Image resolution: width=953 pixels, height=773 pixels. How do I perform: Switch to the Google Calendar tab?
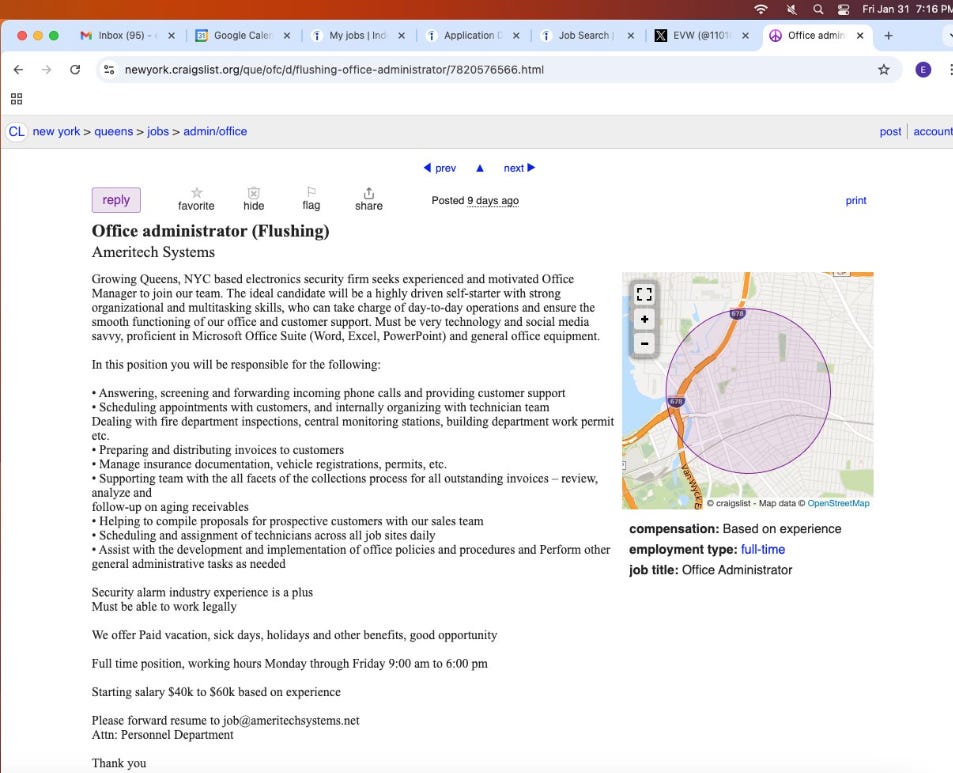click(x=241, y=36)
